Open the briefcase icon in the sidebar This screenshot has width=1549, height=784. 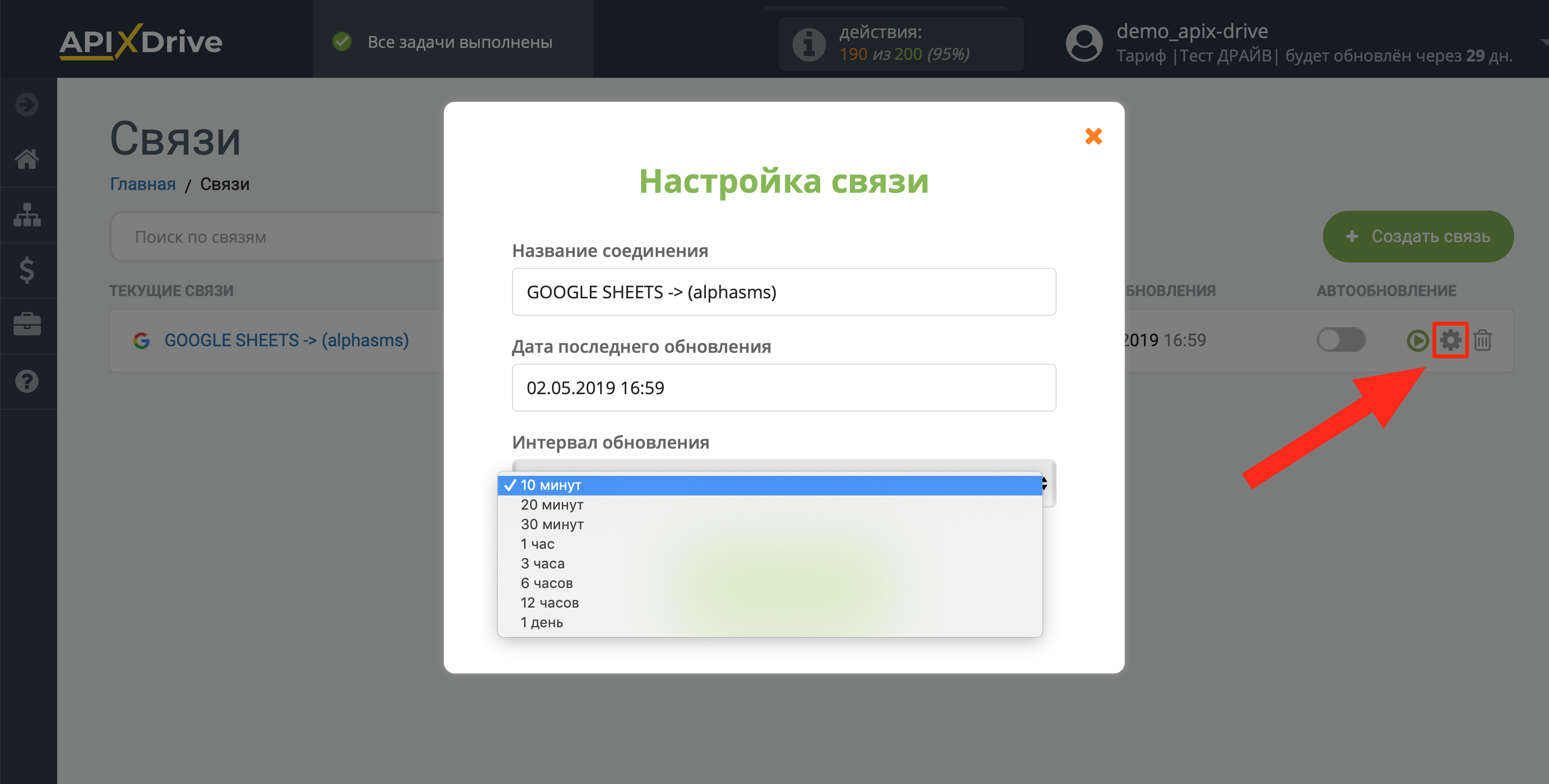(x=27, y=324)
